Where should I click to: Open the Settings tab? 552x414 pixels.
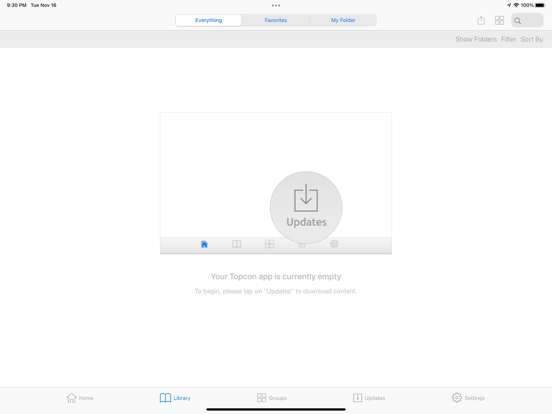[468, 398]
